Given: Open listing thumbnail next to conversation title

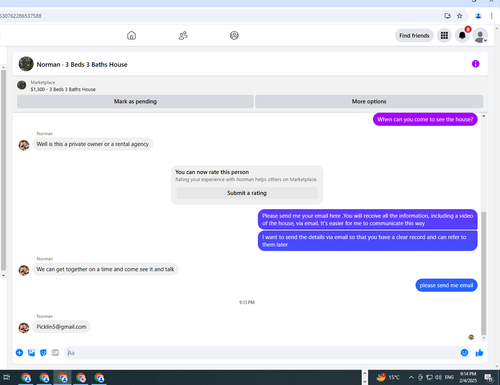Looking at the screenshot, I should pos(26,64).
